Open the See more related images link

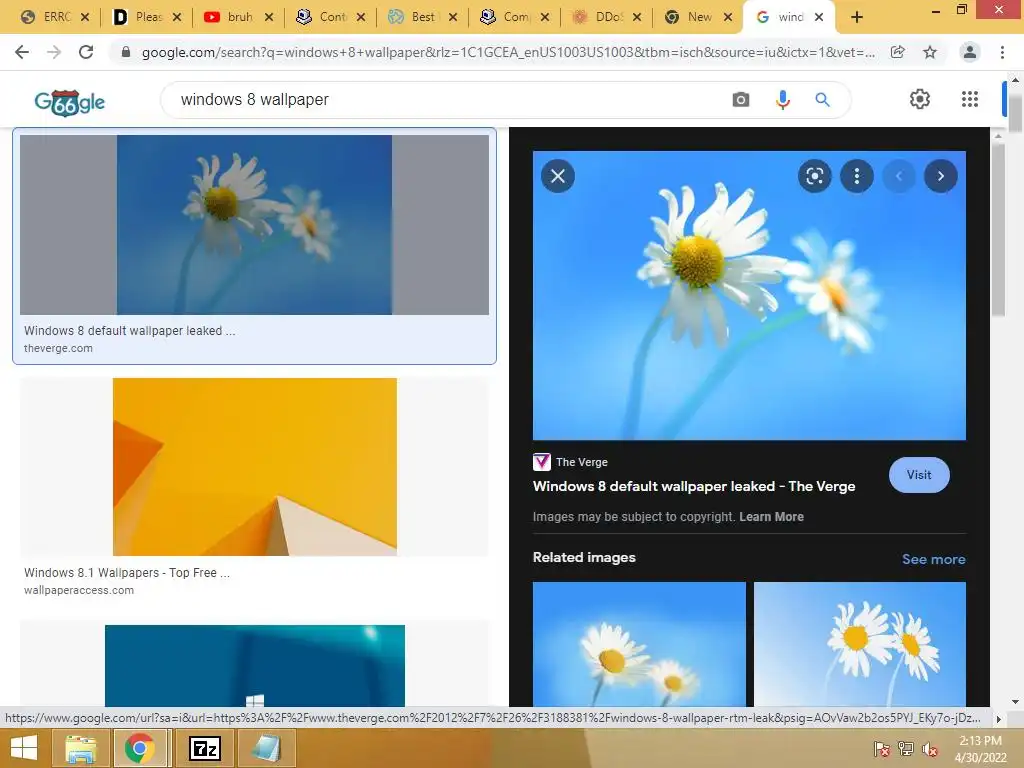933,559
